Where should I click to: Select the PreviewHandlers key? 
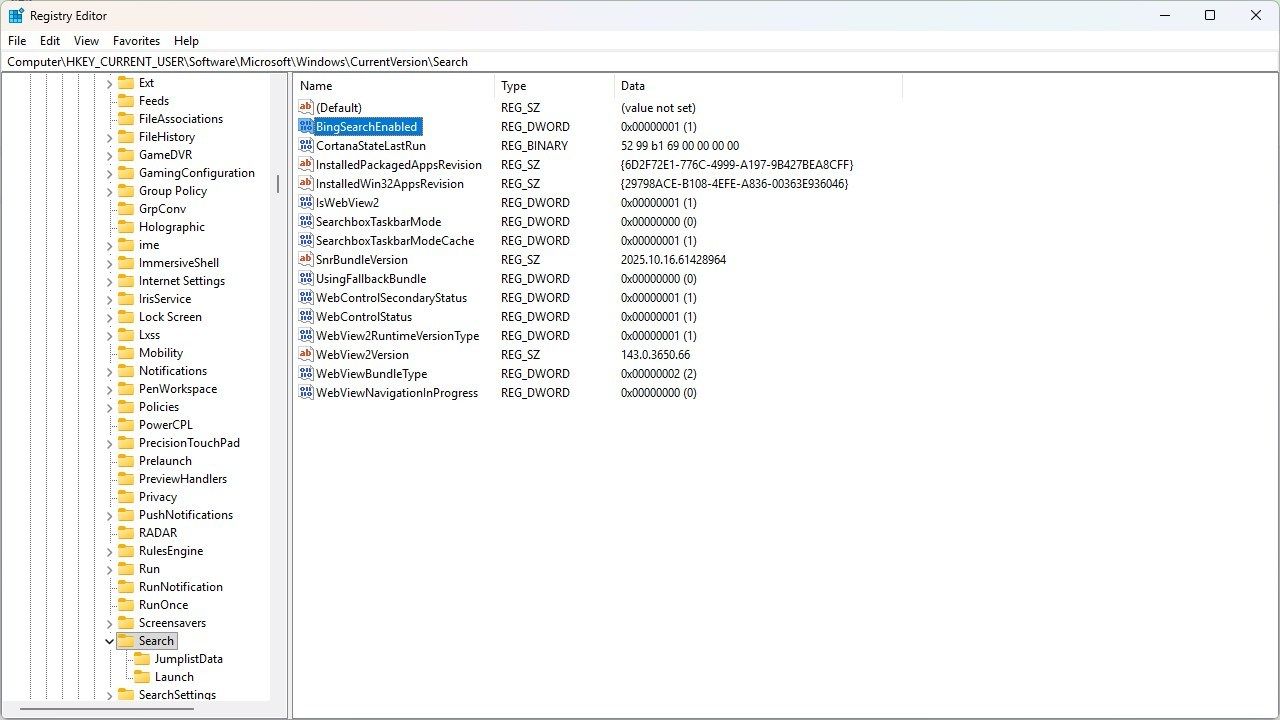[182, 479]
